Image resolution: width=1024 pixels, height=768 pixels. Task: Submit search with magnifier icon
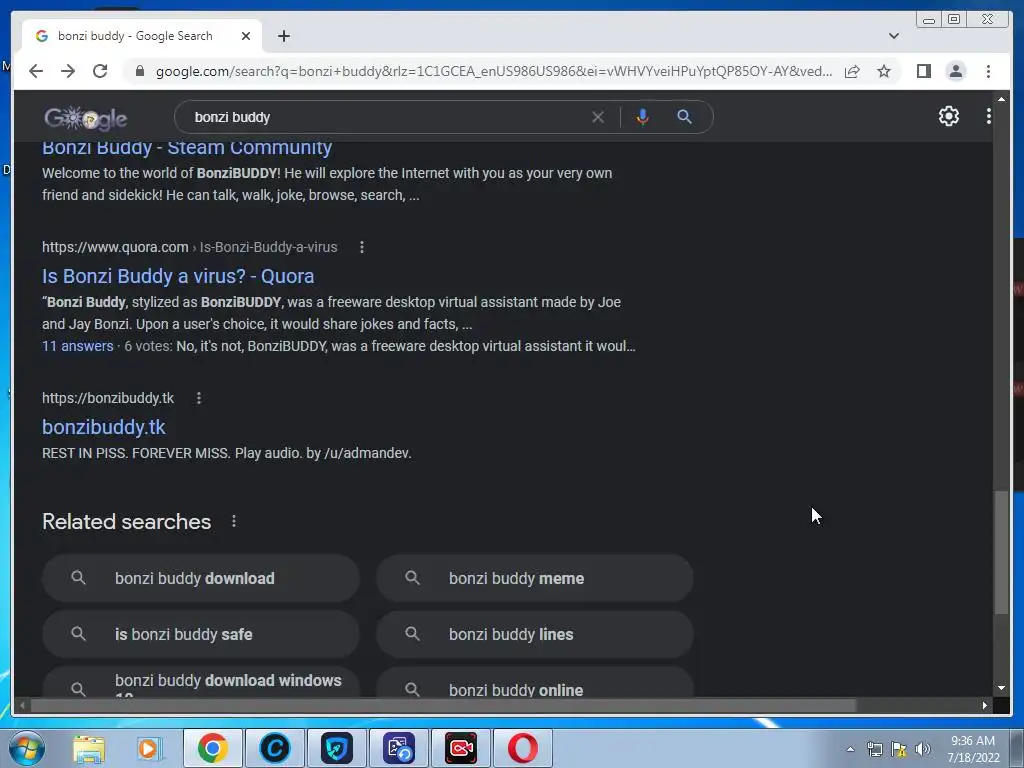pyautogui.click(x=684, y=117)
